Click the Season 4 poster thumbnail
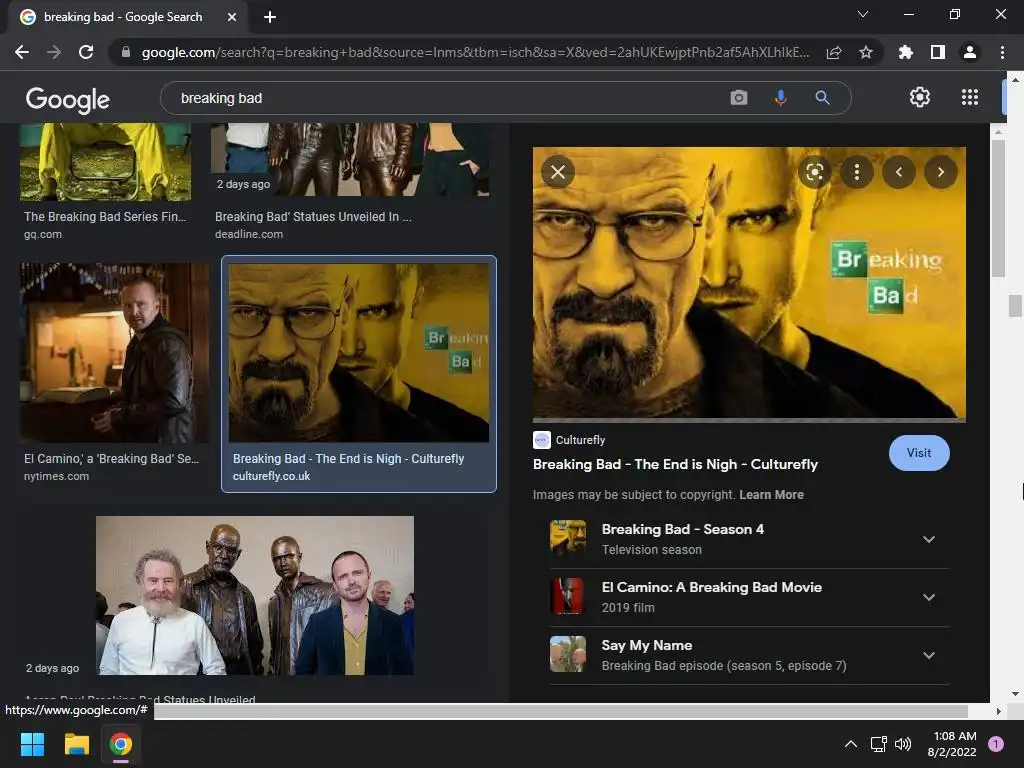The width and height of the screenshot is (1024, 768). (568, 538)
